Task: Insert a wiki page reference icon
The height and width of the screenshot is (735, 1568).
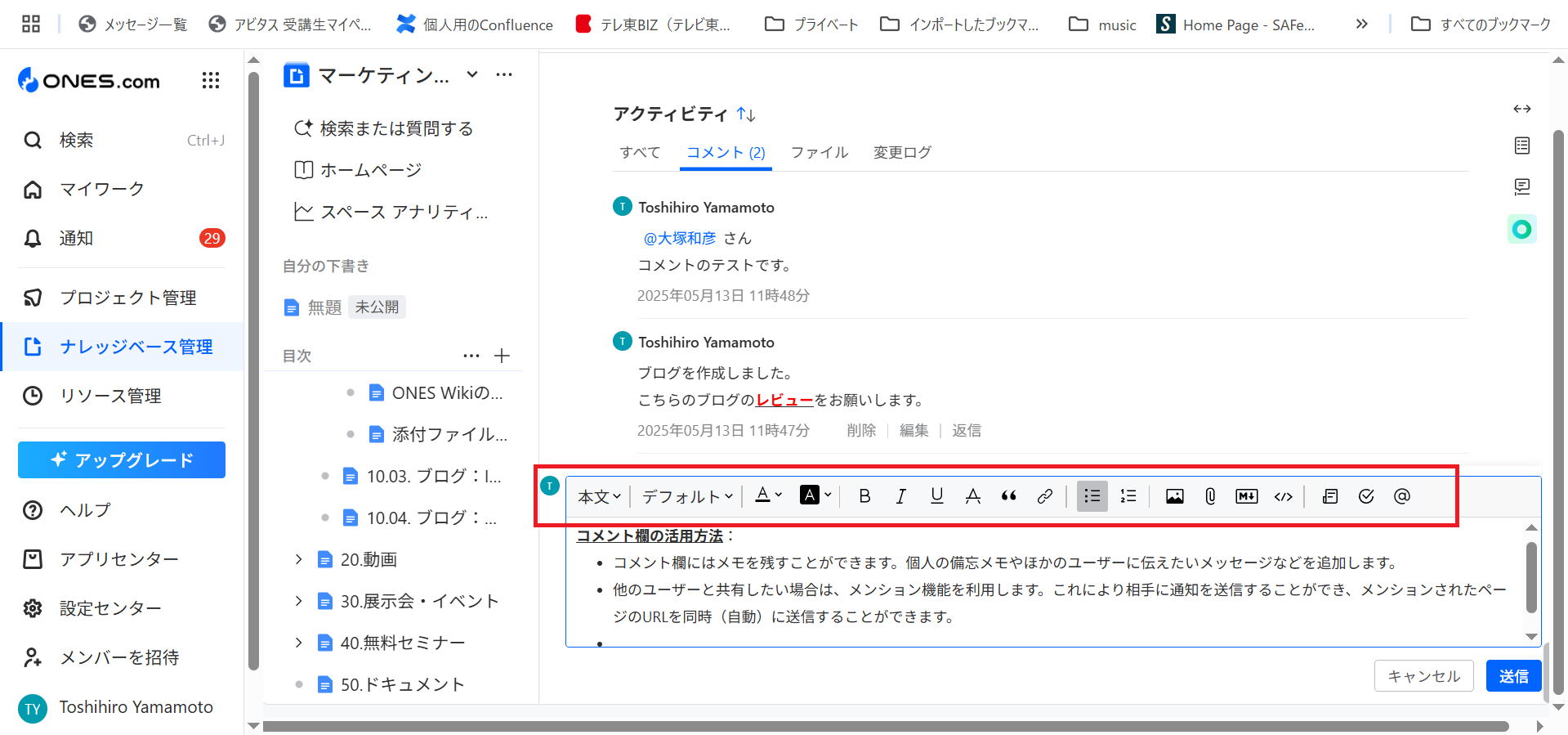Action: 1329,496
